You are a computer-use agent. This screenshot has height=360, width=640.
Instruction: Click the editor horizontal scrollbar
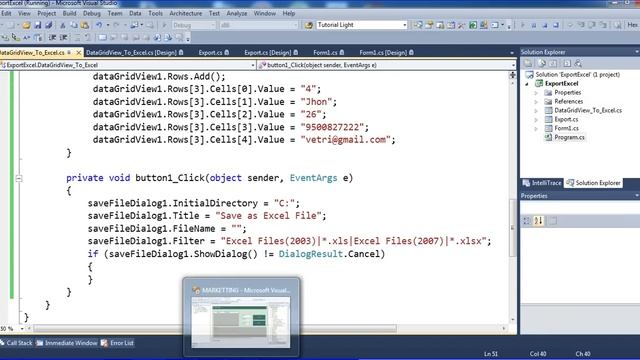coord(215,329)
